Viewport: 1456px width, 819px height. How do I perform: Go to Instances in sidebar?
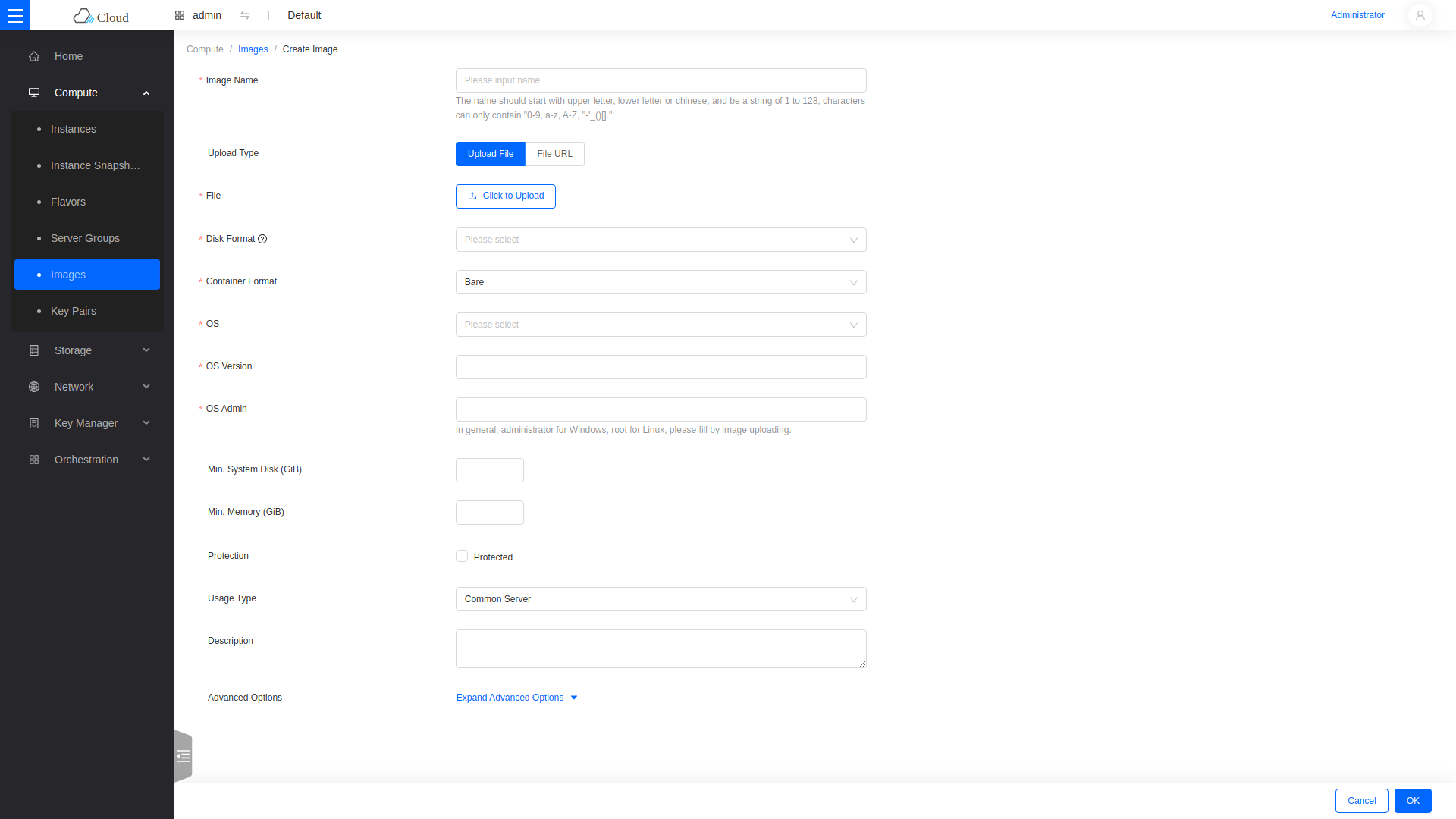tap(87, 129)
